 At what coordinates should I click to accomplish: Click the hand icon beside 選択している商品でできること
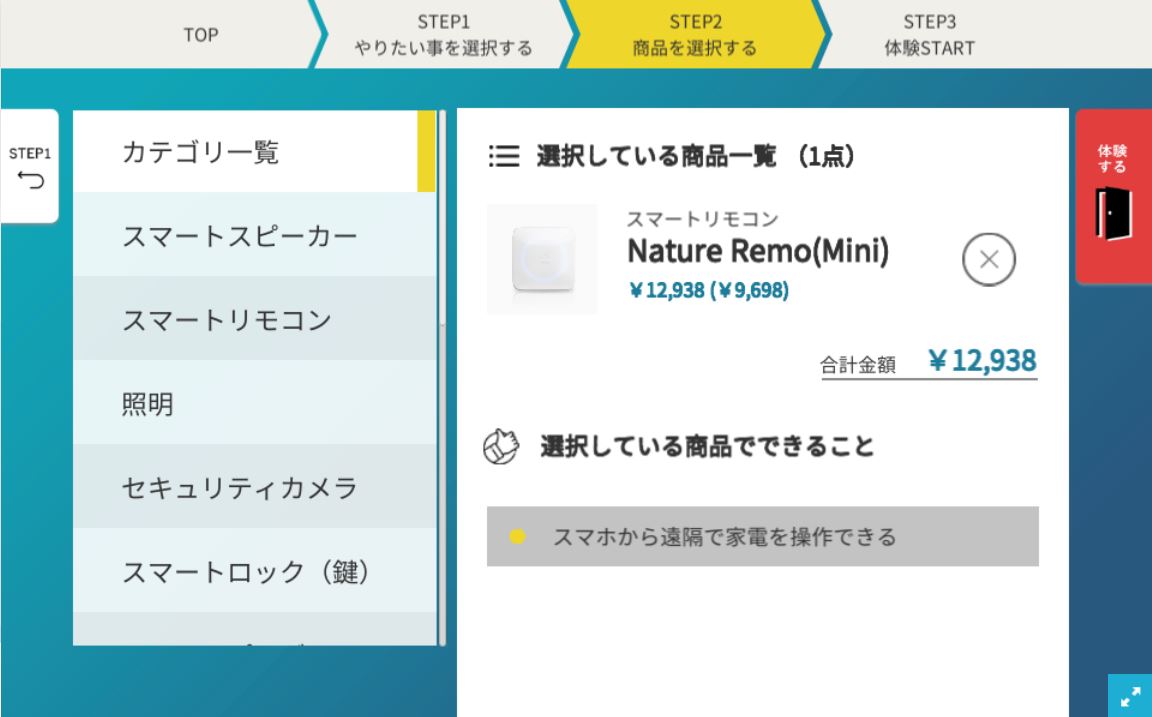(x=501, y=447)
